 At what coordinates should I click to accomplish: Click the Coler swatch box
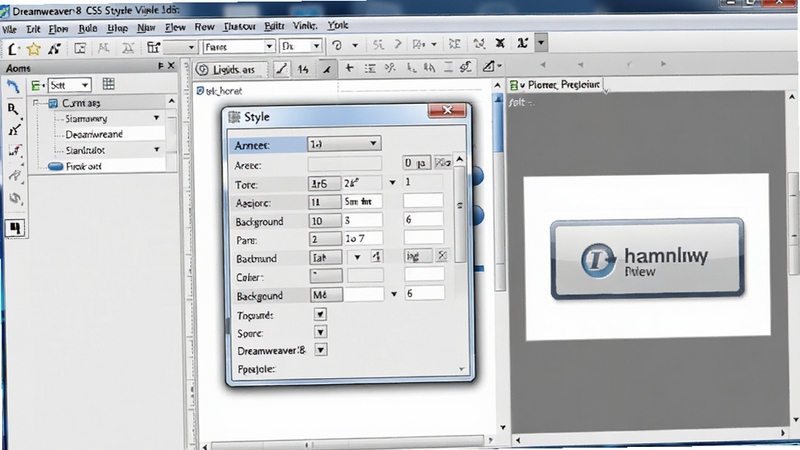(326, 276)
